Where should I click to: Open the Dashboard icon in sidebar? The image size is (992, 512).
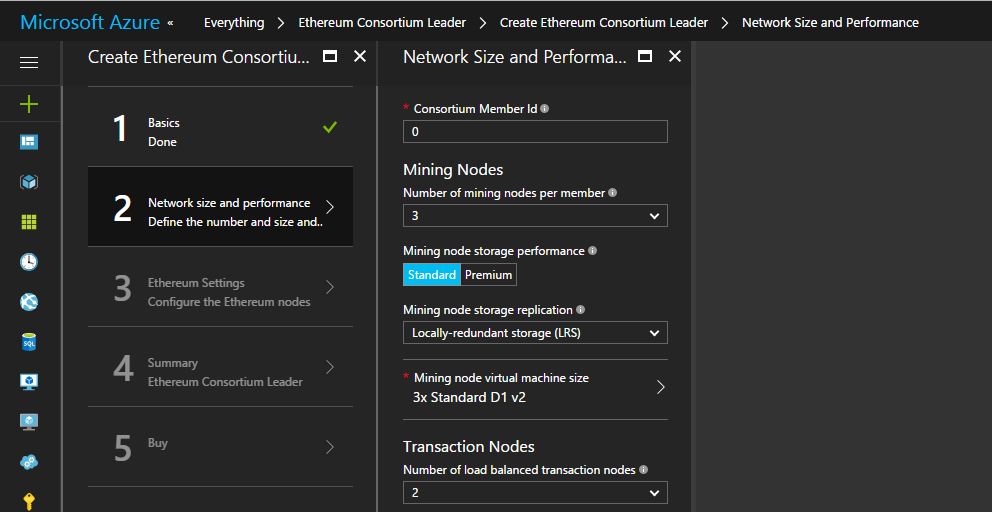click(x=29, y=142)
